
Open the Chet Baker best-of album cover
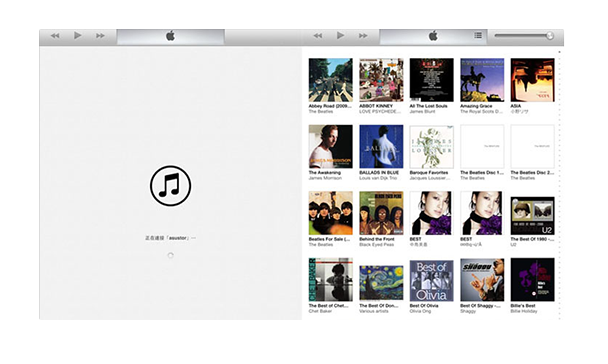(331, 279)
